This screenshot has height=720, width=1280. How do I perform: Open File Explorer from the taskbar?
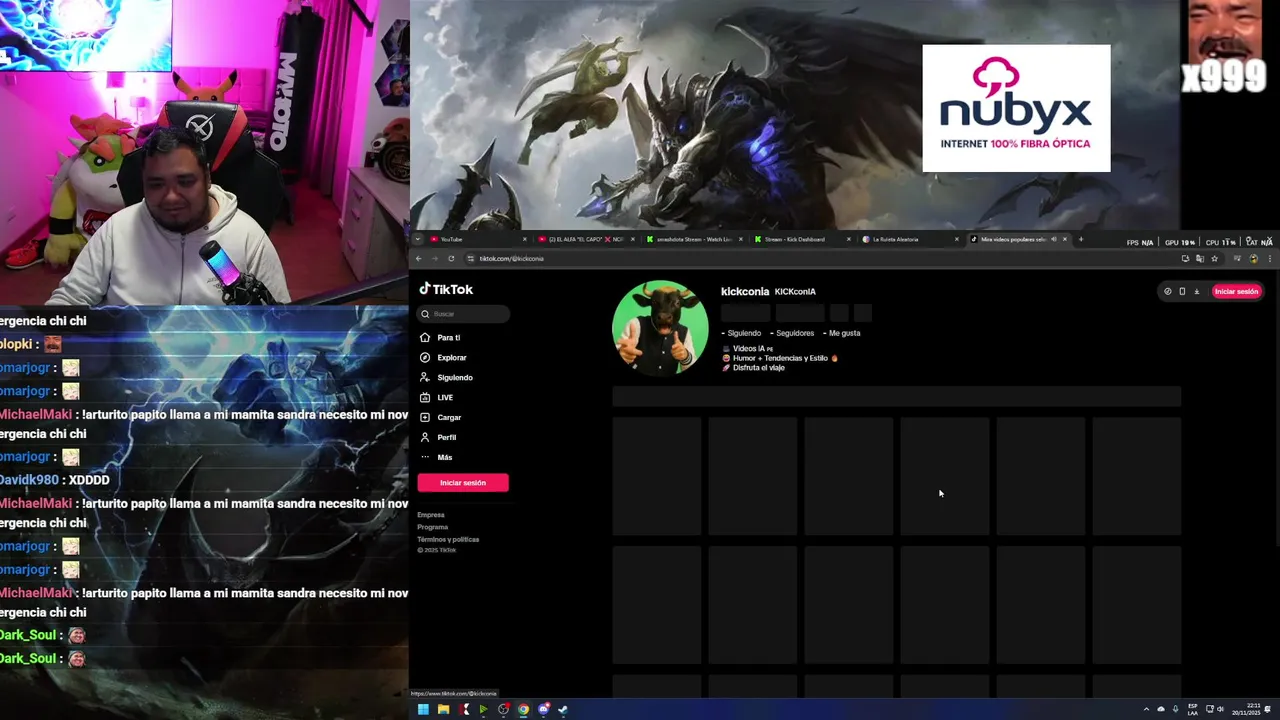coord(443,709)
